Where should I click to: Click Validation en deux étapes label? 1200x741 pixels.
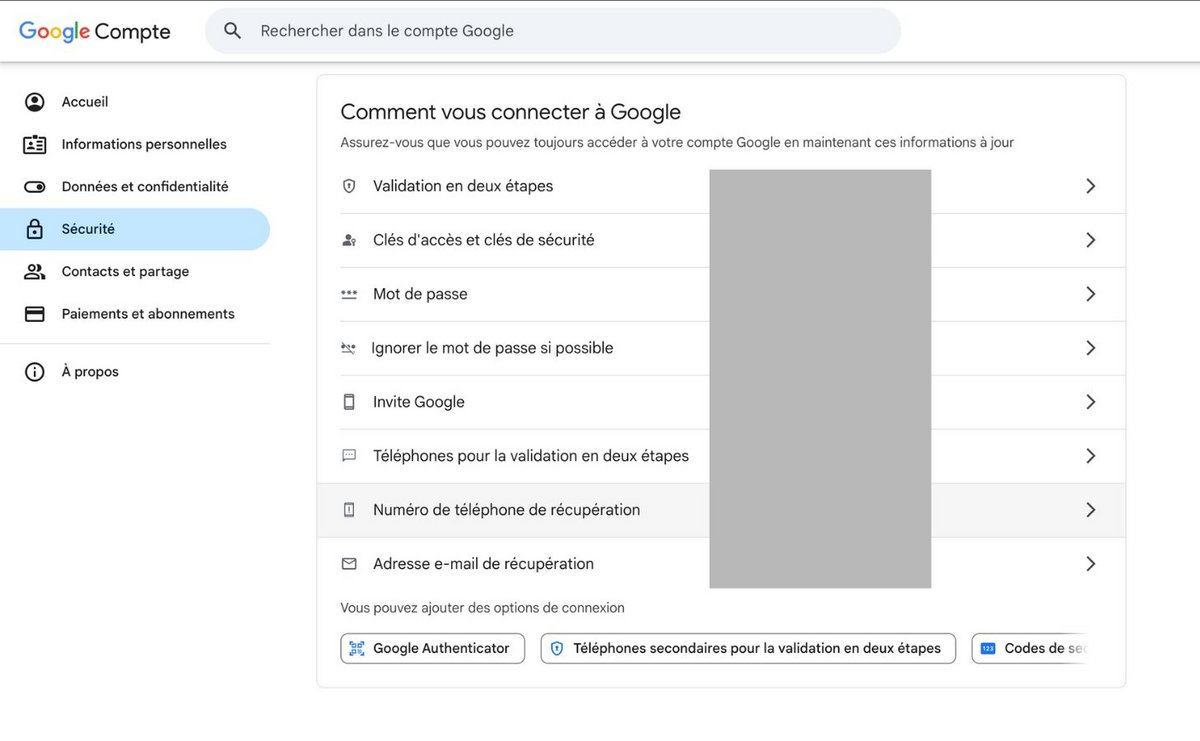[463, 186]
